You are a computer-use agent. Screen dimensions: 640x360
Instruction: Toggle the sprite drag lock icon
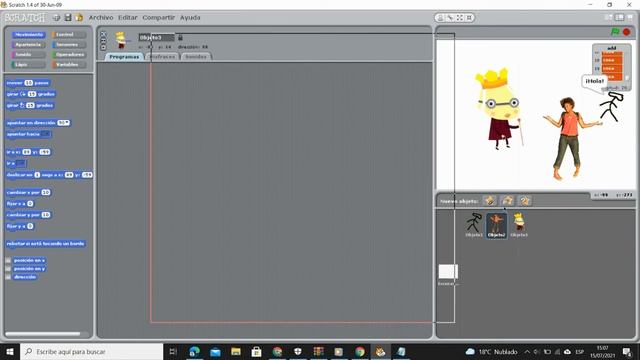point(180,38)
